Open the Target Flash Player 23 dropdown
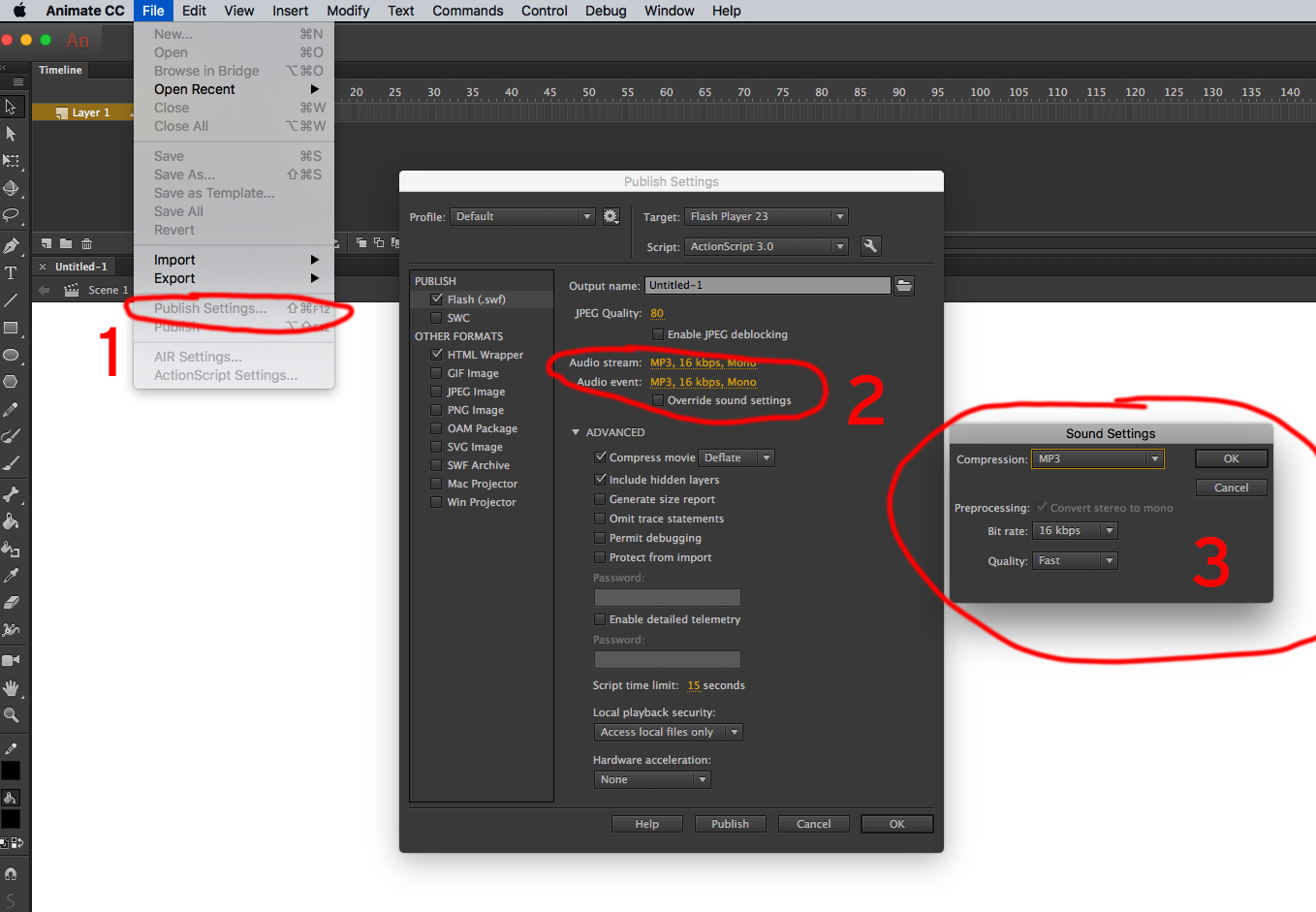The height and width of the screenshot is (912, 1316). pyautogui.click(x=767, y=216)
